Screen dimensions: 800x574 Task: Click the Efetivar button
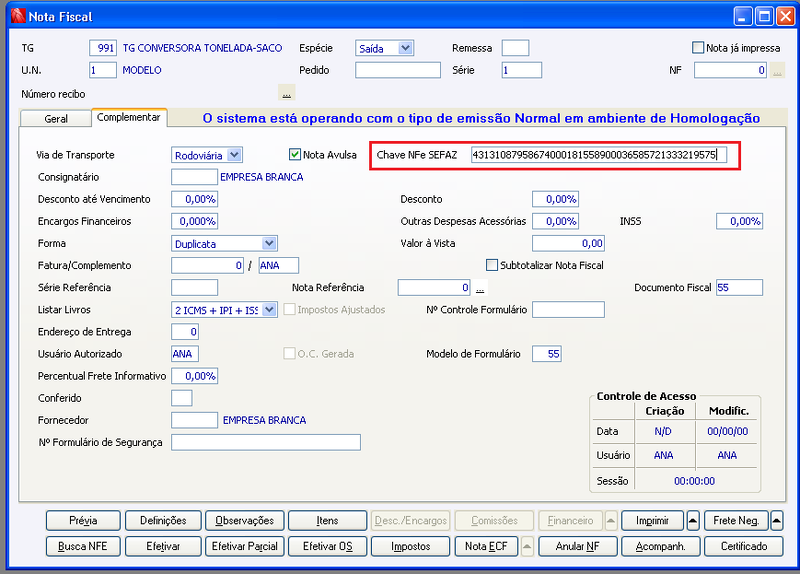(x=163, y=546)
